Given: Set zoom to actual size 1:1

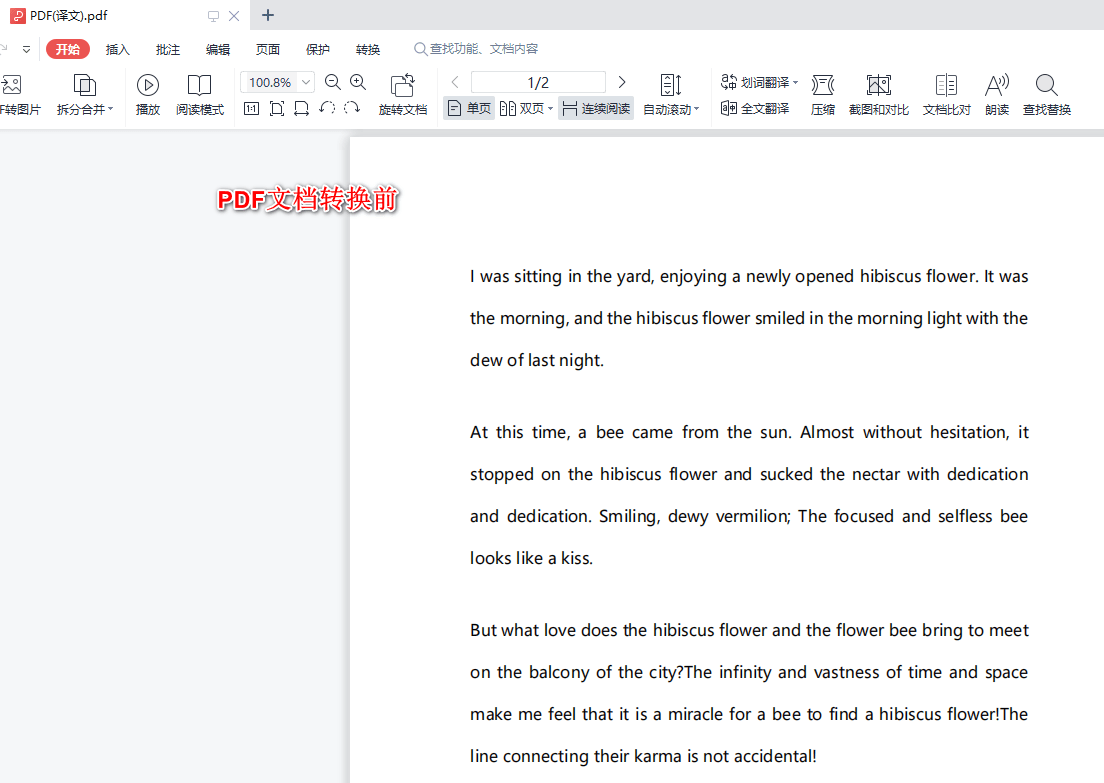Looking at the screenshot, I should [251, 108].
